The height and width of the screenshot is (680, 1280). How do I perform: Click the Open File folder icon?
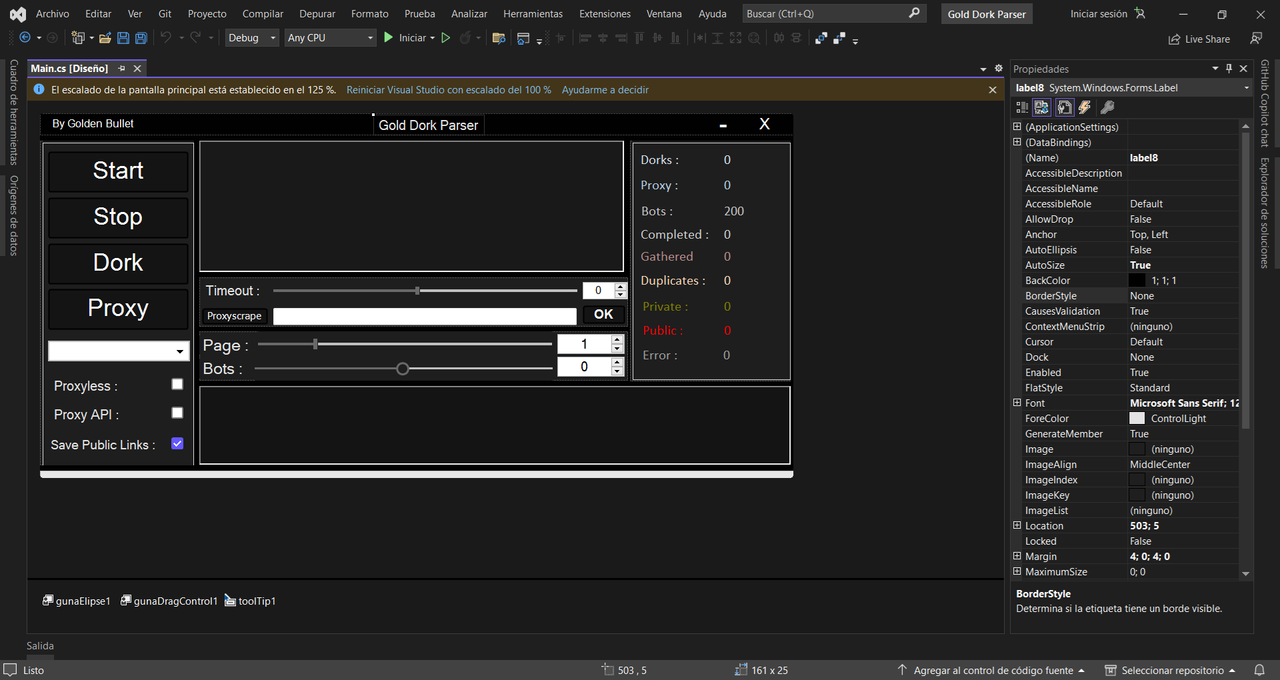pyautogui.click(x=104, y=37)
